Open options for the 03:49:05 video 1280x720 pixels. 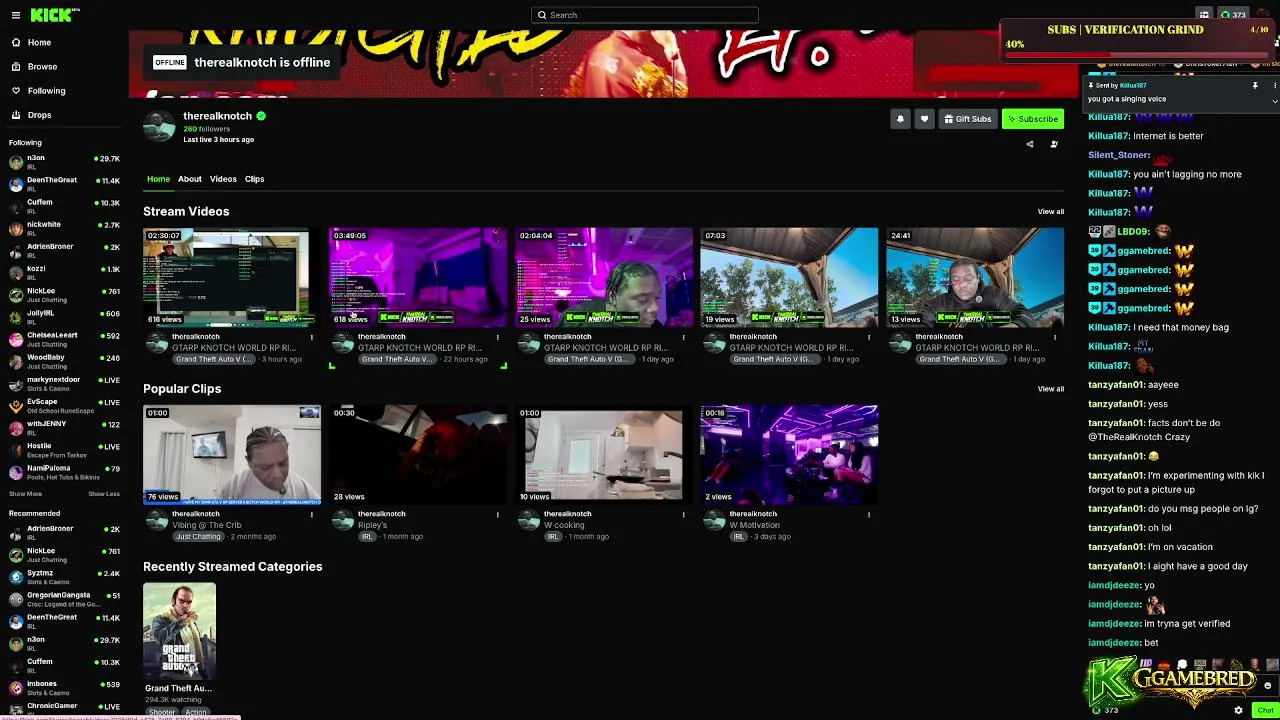(498, 337)
